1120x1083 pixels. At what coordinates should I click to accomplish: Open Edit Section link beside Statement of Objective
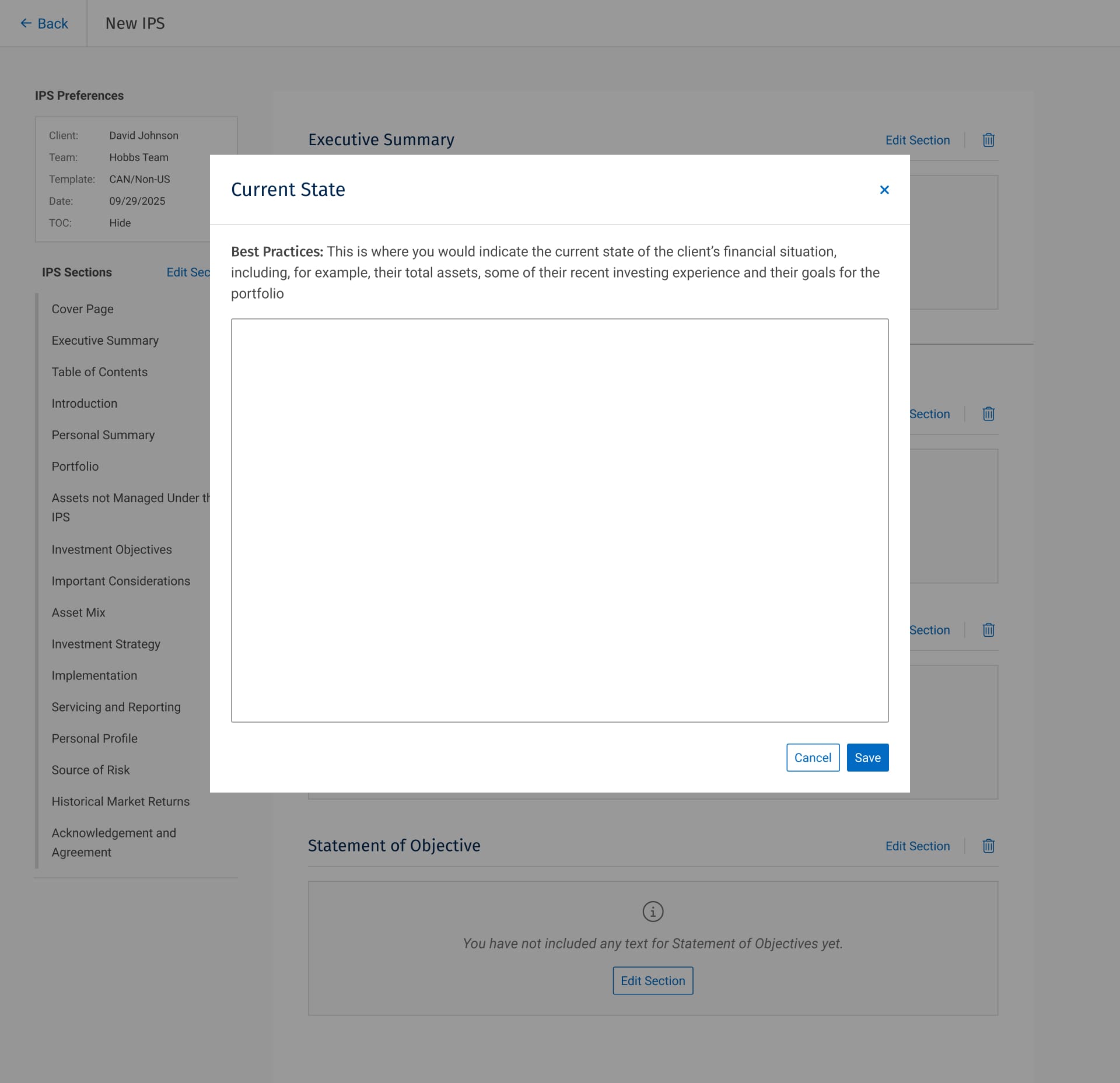(x=917, y=846)
